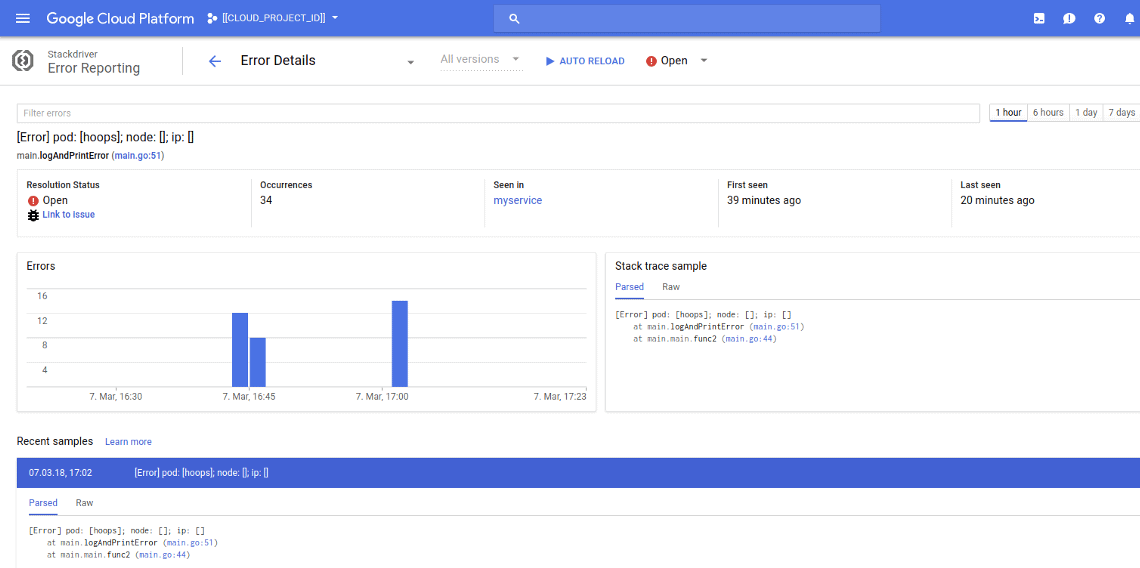Switch to Raw tab in Stack trace sample
This screenshot has width=1140, height=568.
[671, 287]
